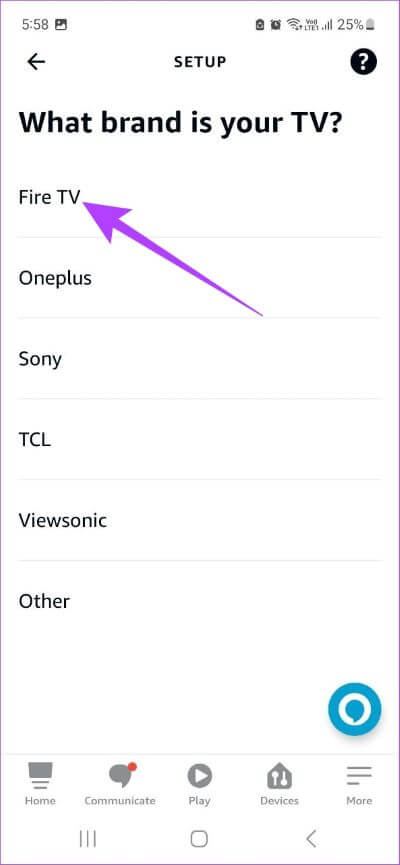Tap the back arrow in Setup header
Image resolution: width=400 pixels, height=865 pixels.
36,62
